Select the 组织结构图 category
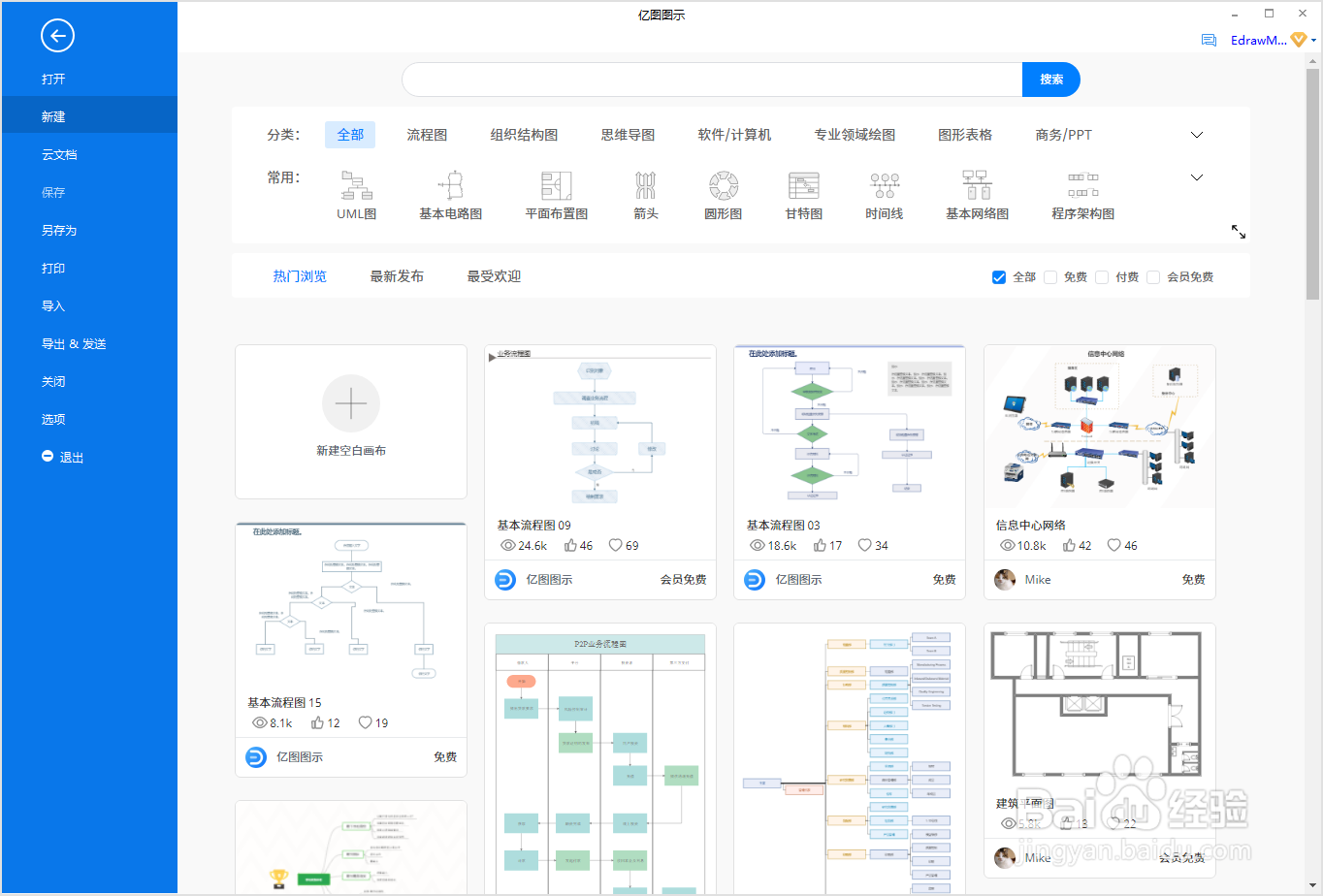1323x896 pixels. (524, 135)
